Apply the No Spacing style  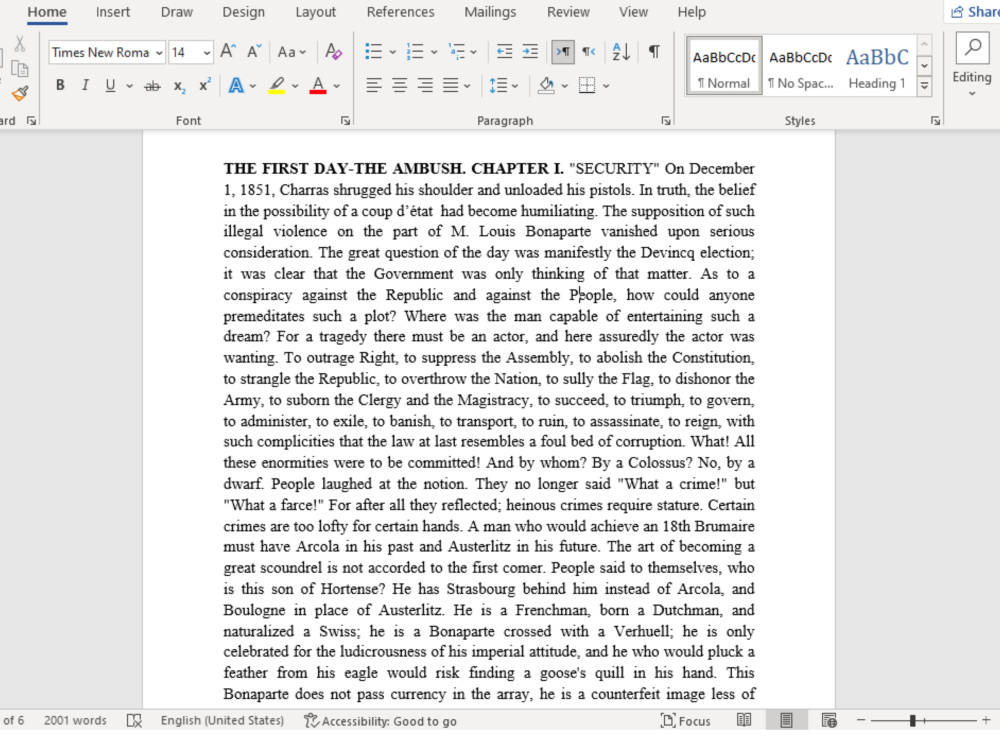click(x=800, y=66)
